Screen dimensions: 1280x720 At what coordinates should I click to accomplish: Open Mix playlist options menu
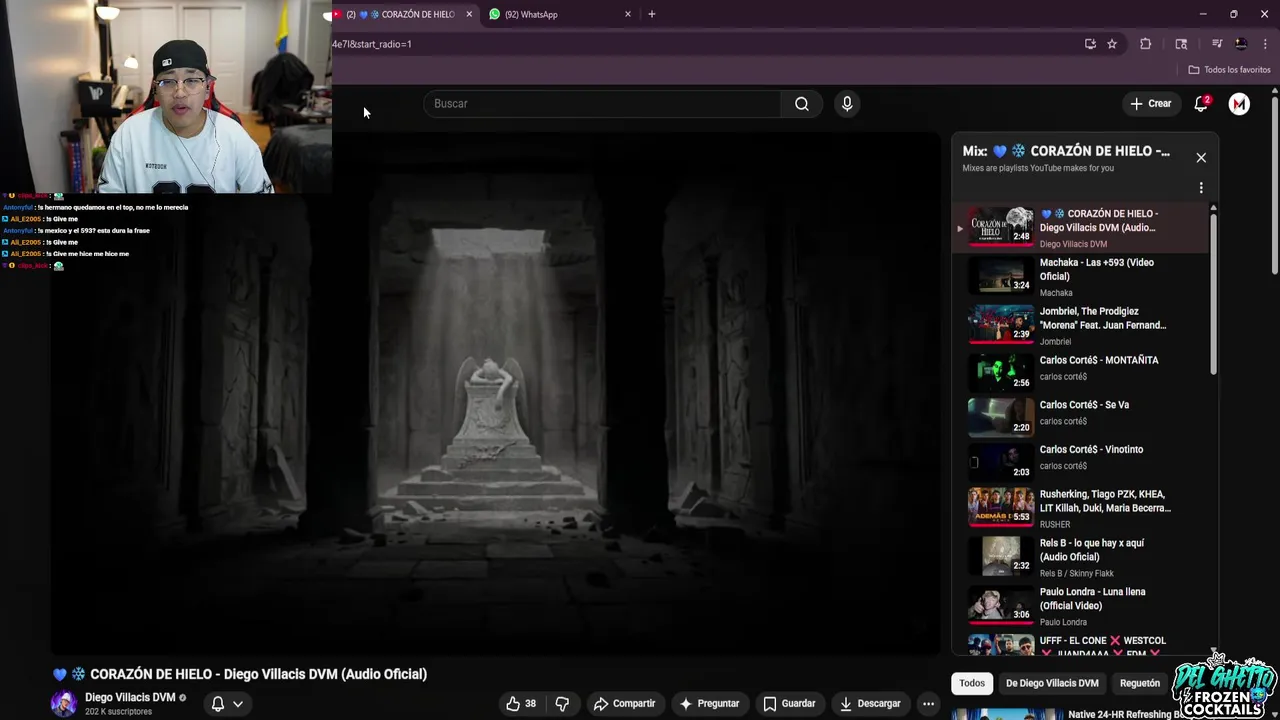click(x=1201, y=187)
